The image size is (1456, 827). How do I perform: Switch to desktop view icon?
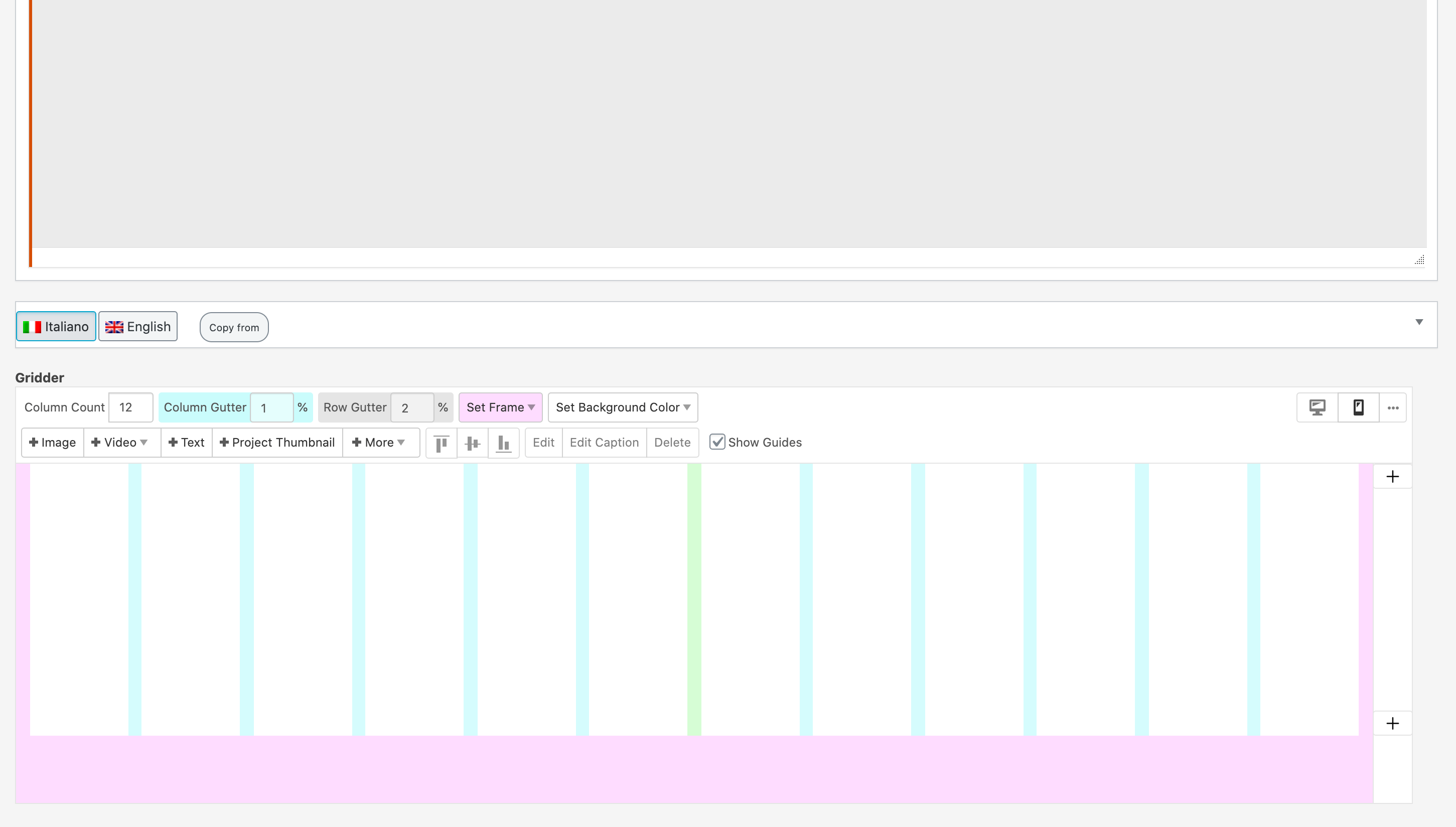click(1317, 407)
